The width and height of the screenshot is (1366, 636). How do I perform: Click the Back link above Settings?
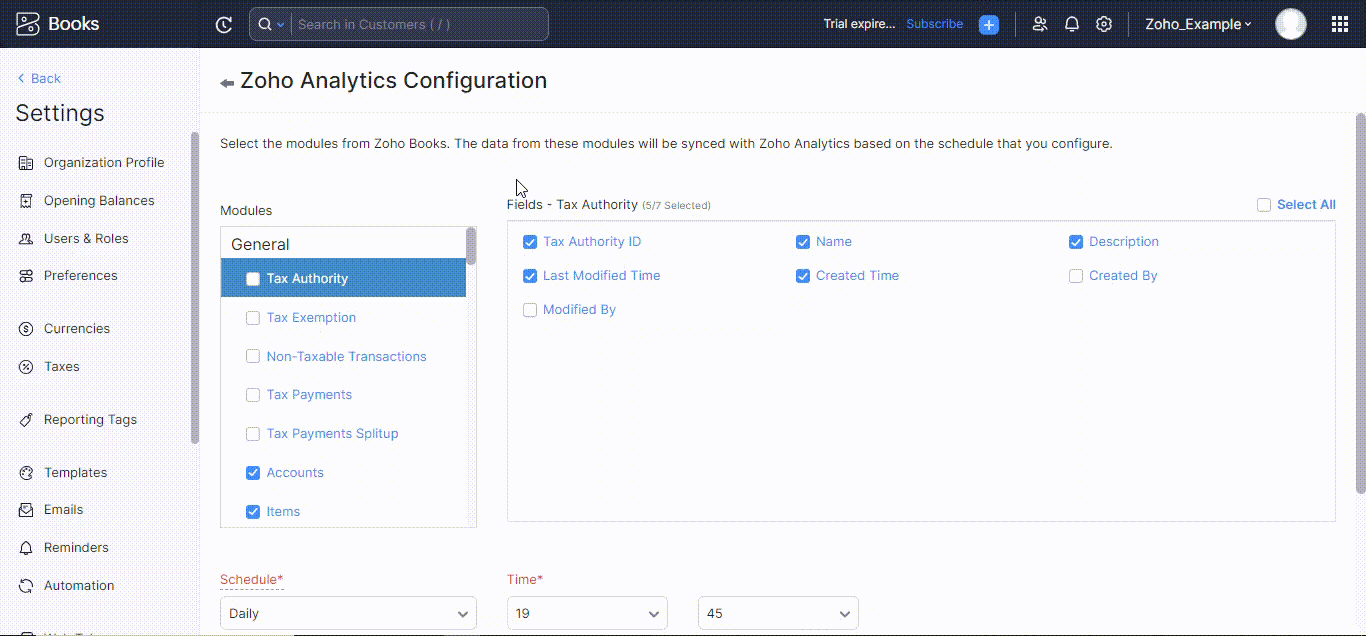coord(38,77)
